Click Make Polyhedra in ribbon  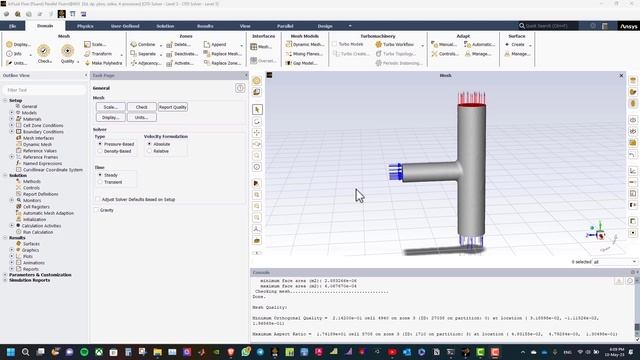click(103, 63)
